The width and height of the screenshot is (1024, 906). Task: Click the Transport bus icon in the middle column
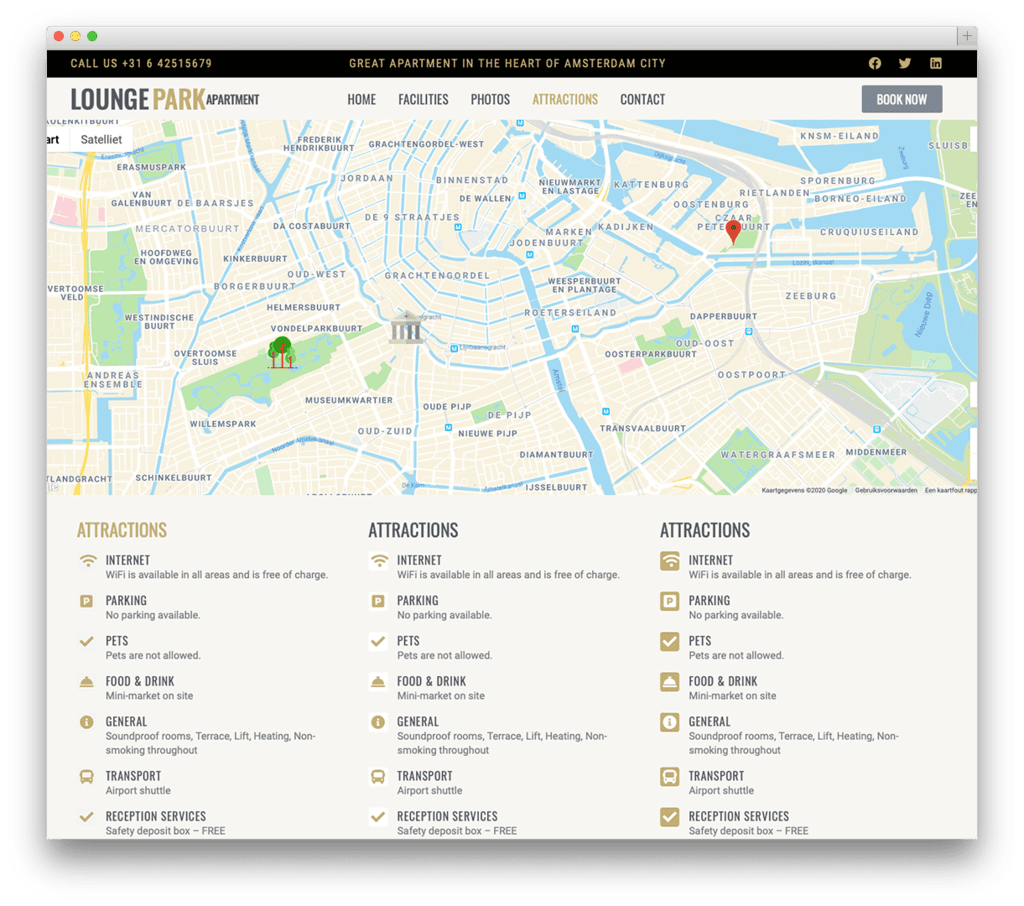click(377, 777)
